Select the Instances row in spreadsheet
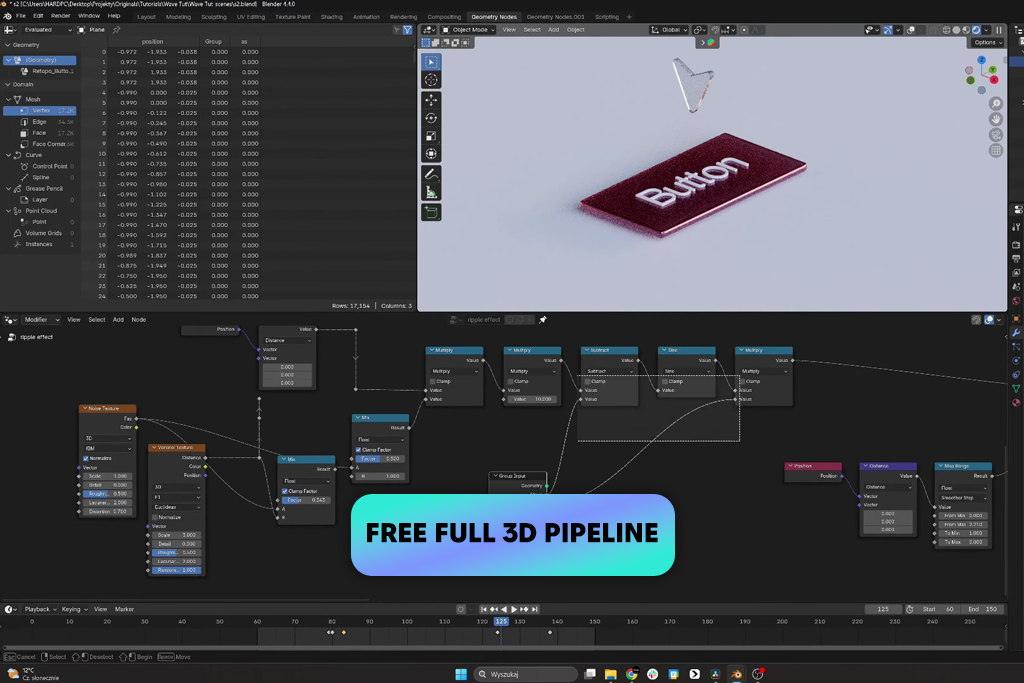The height and width of the screenshot is (683, 1024). pyautogui.click(x=39, y=244)
